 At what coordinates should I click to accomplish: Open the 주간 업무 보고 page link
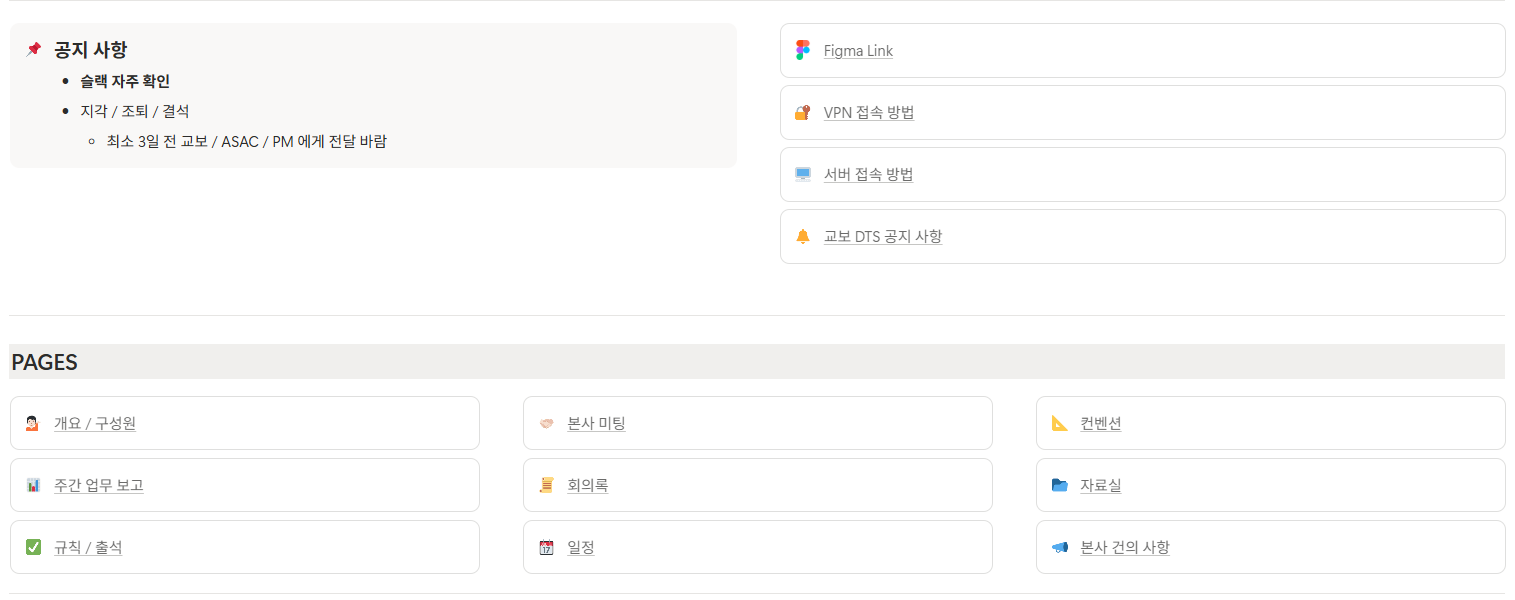(x=99, y=486)
